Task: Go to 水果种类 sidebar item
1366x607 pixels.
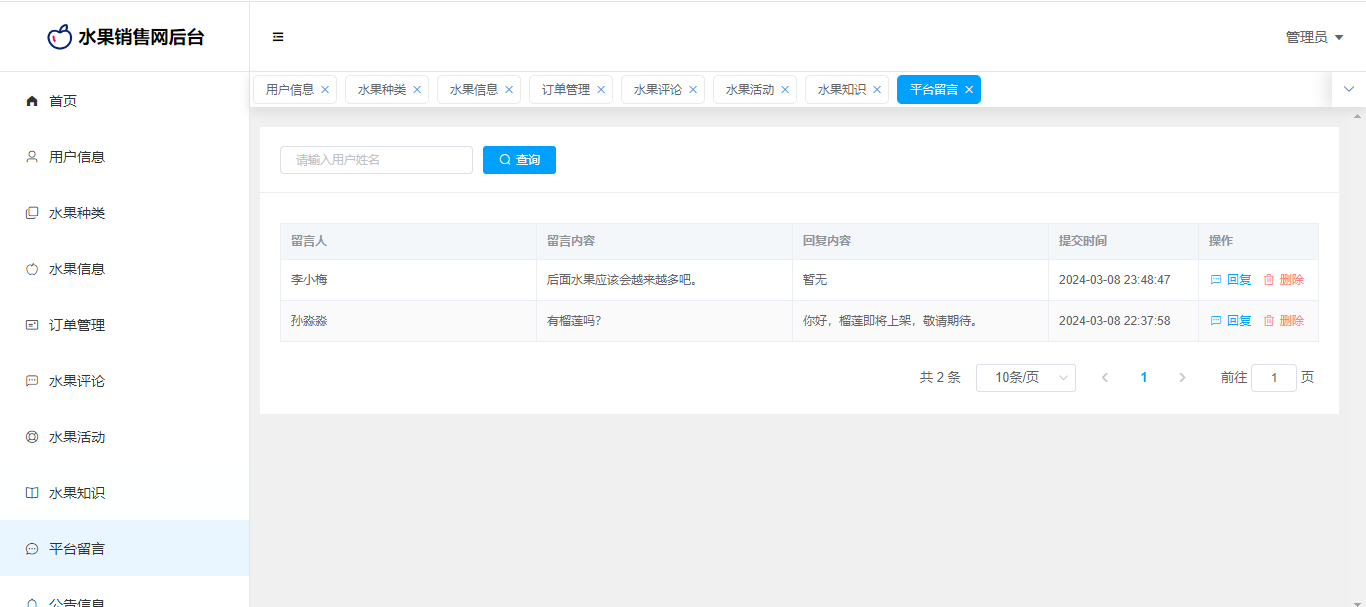Action: click(77, 213)
